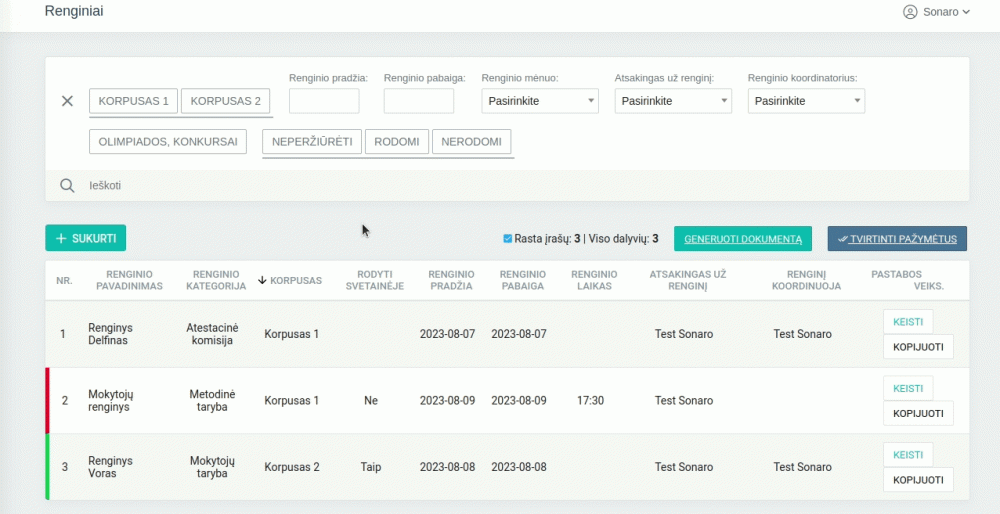Select the Nerodomi status filter

(x=471, y=142)
